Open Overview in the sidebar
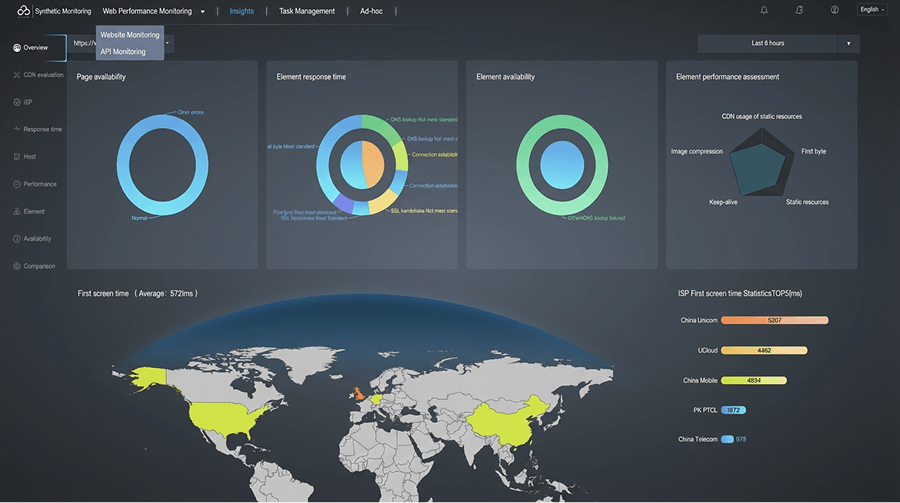This screenshot has width=900, height=503. click(x=36, y=48)
